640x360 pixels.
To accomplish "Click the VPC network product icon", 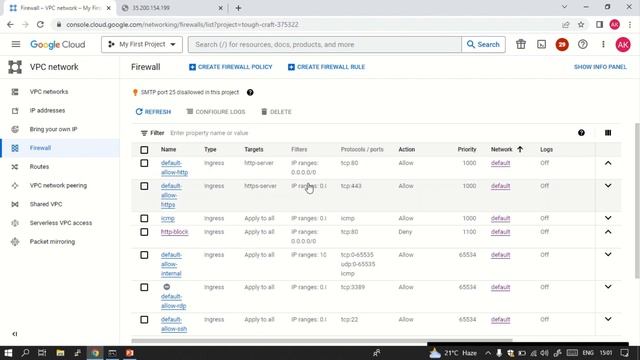I will [x=15, y=67].
